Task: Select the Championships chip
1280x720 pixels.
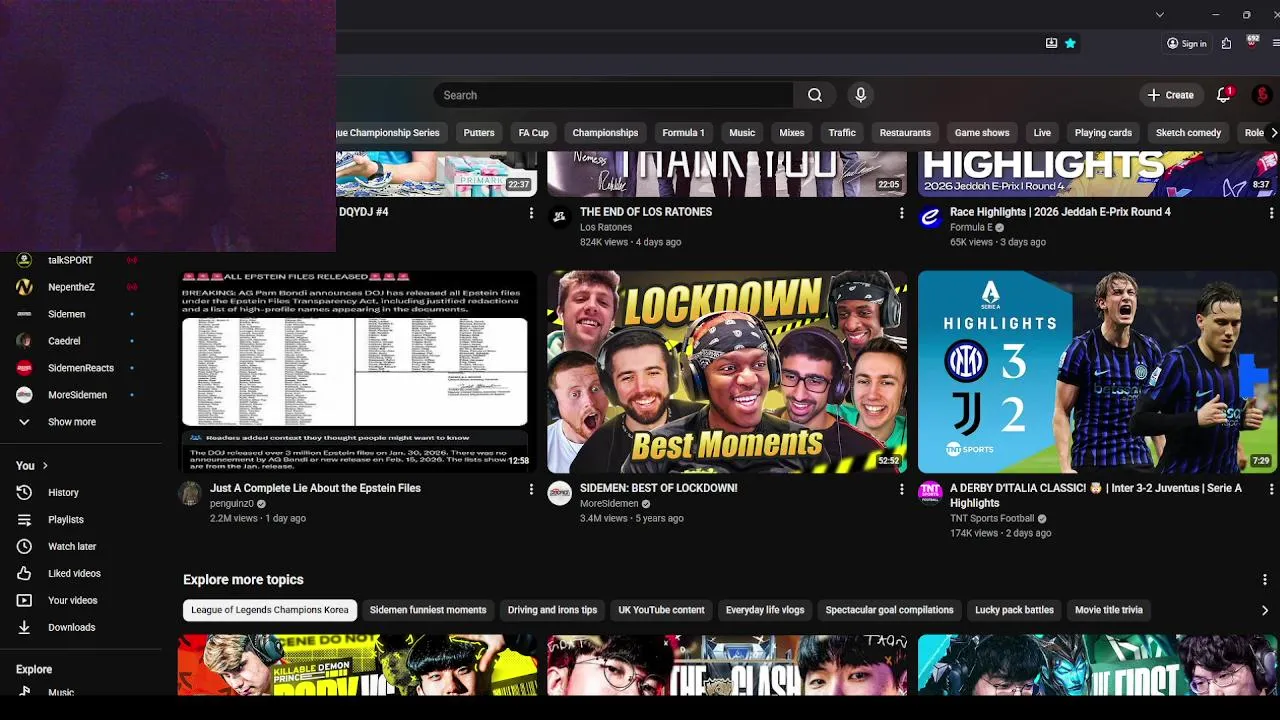Action: click(605, 133)
